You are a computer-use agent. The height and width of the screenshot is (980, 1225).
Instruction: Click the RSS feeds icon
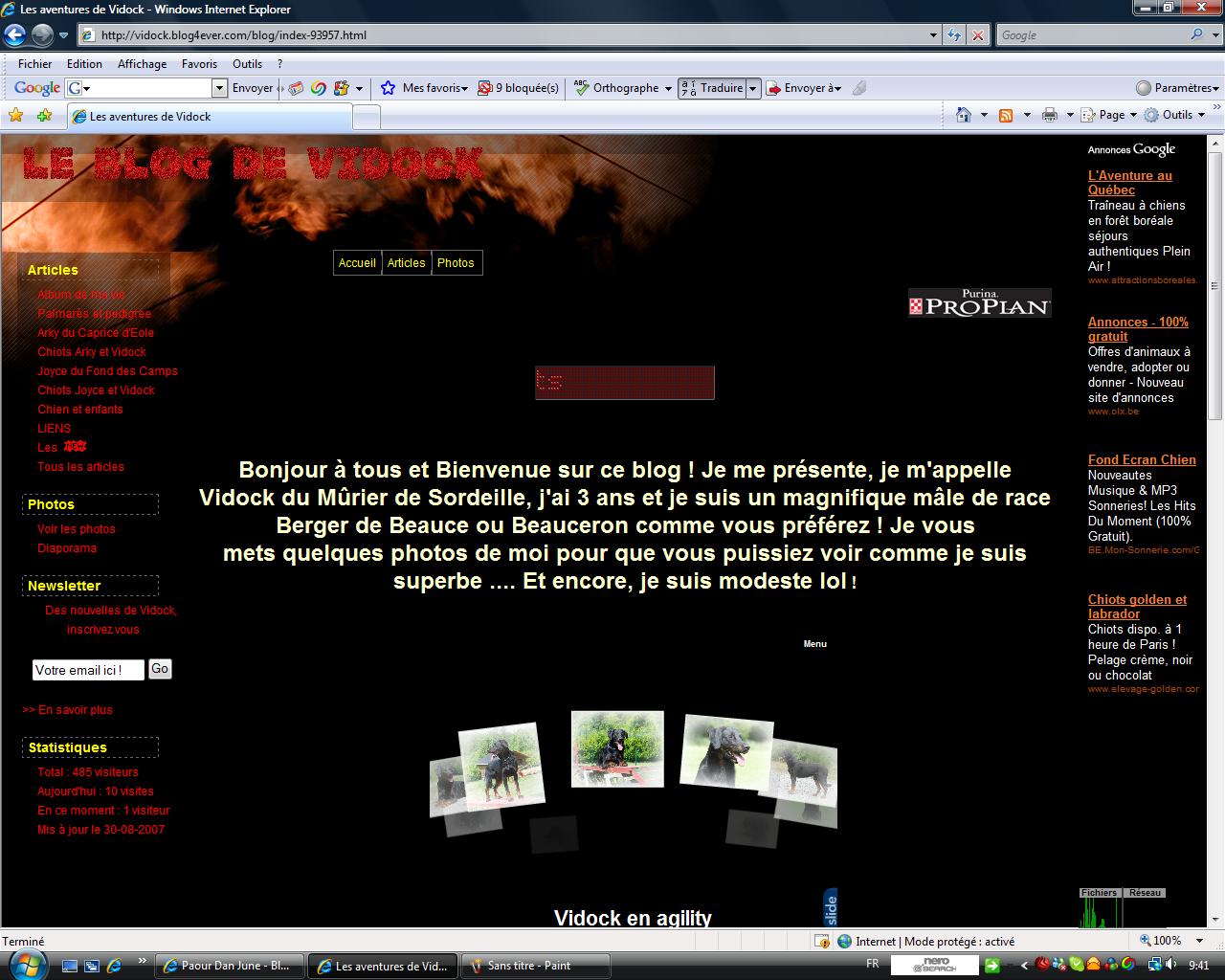point(1006,115)
